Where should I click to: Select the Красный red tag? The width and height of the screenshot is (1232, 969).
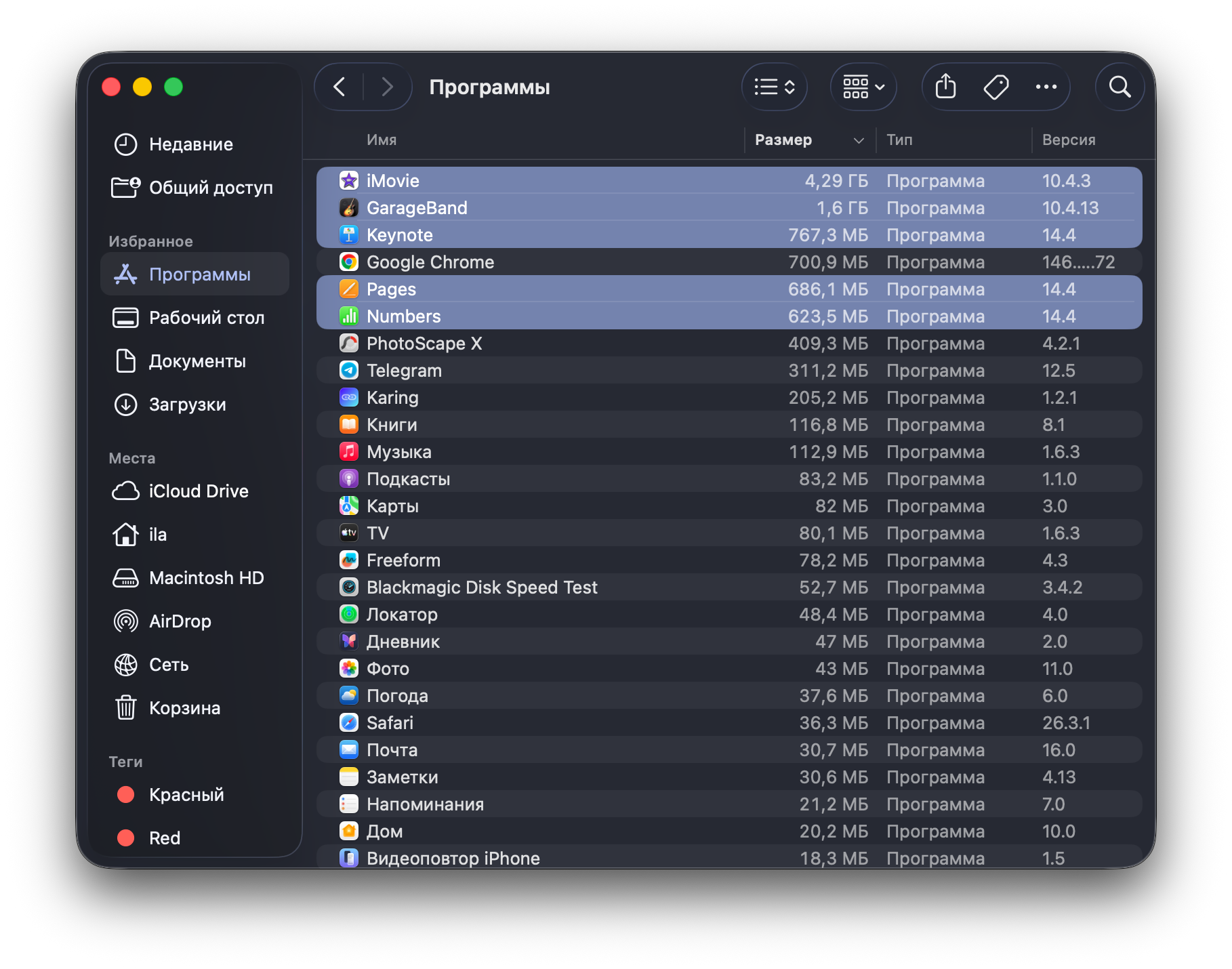point(186,795)
